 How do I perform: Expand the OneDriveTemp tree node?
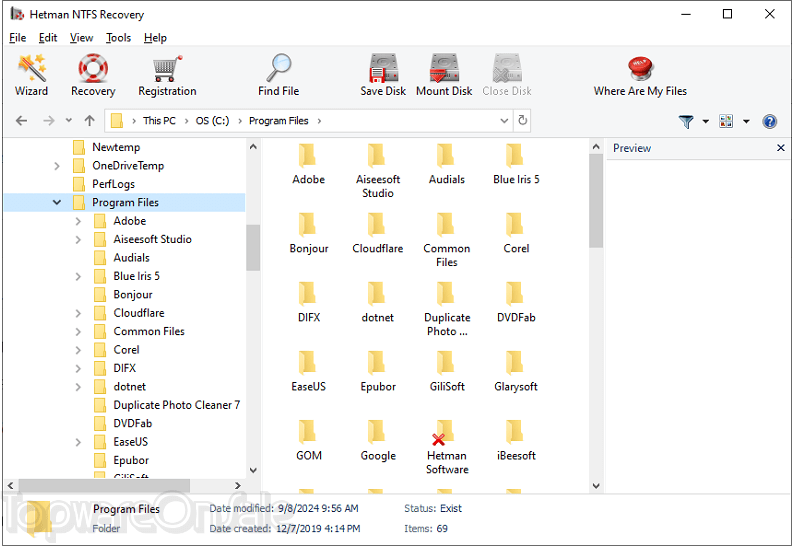(x=57, y=166)
